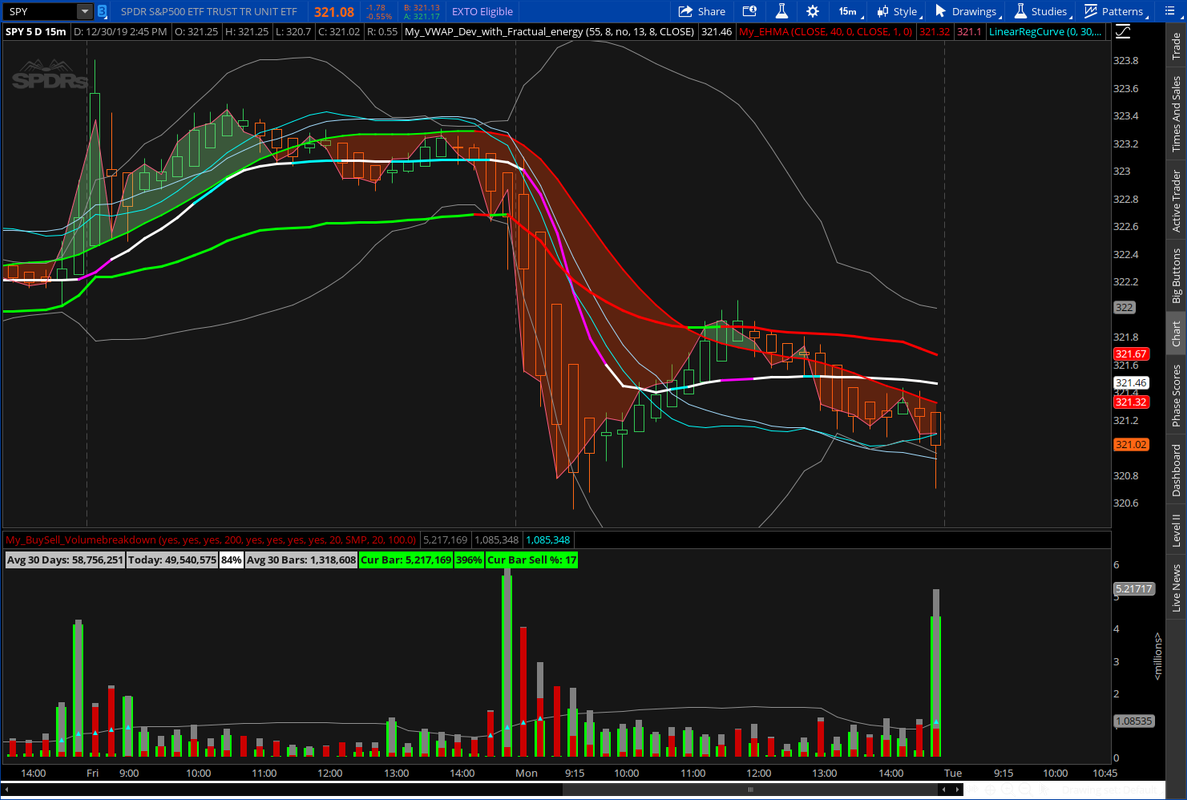The image size is (1187, 800).
Task: Click the My_EHMA study label
Action: point(826,32)
